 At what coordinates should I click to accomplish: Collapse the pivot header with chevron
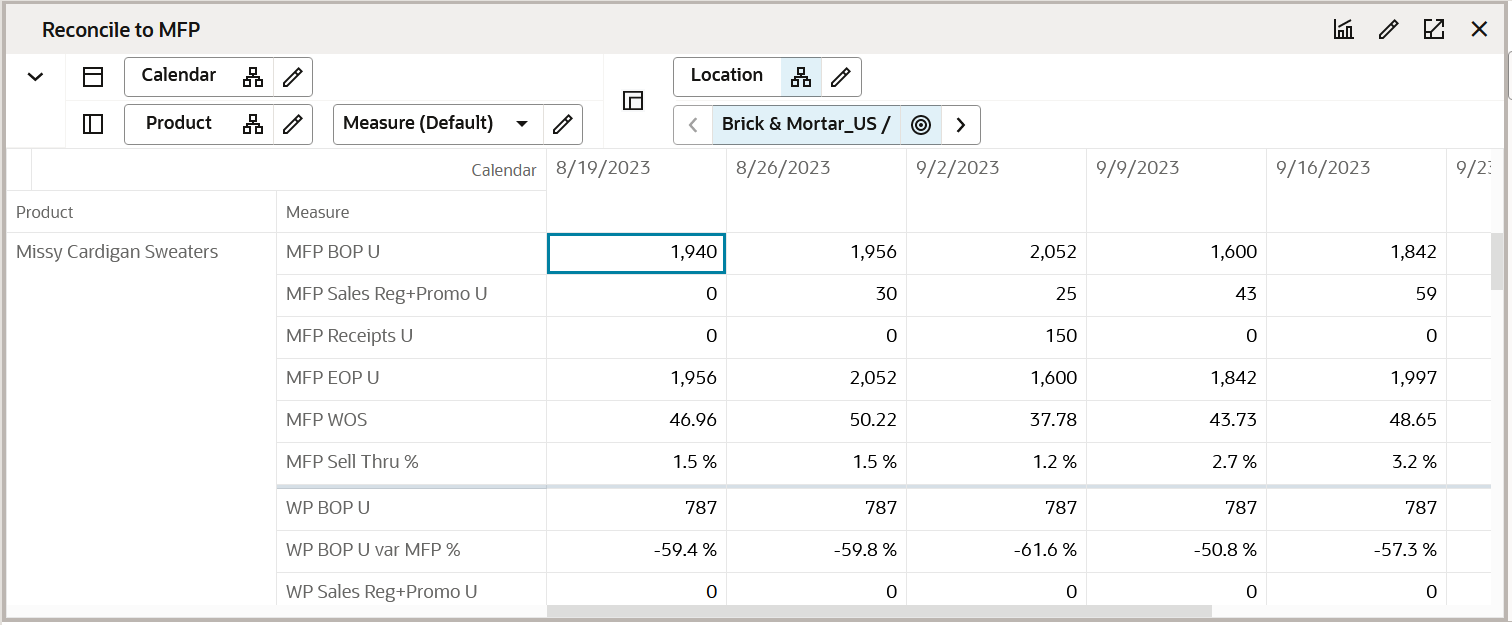[x=35, y=77]
